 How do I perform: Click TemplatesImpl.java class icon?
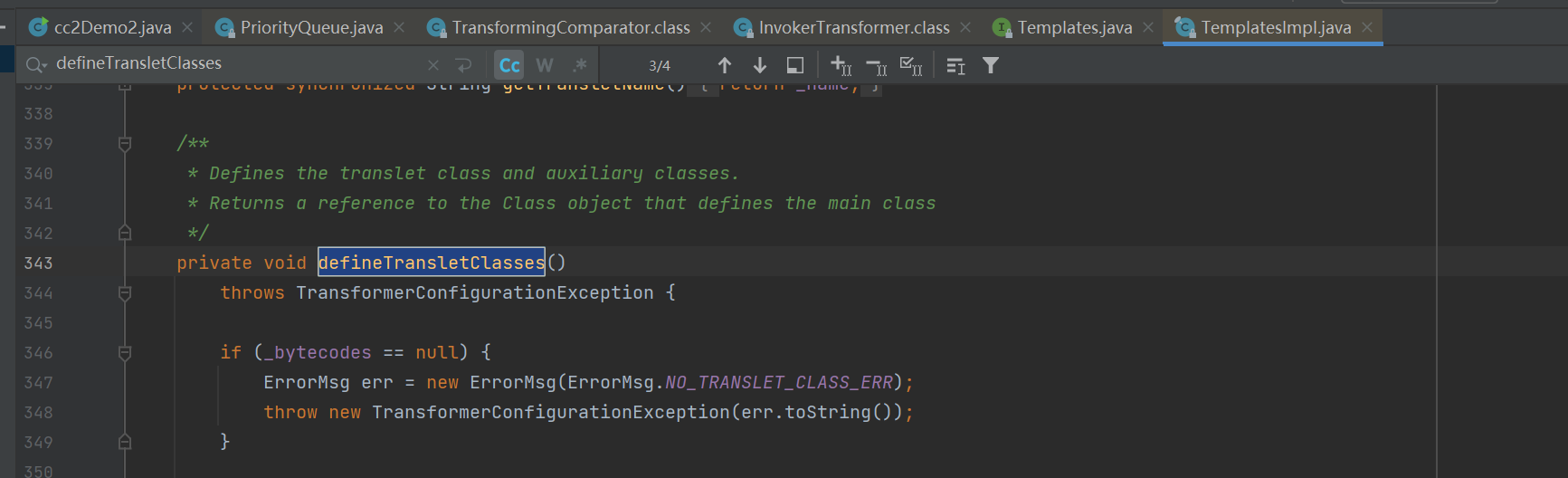tap(1184, 28)
